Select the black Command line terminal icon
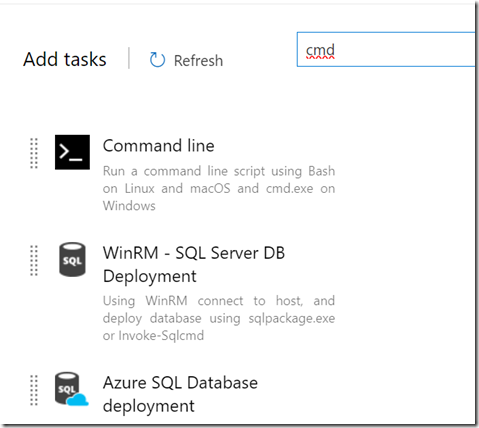The width and height of the screenshot is (479, 428). (72, 152)
